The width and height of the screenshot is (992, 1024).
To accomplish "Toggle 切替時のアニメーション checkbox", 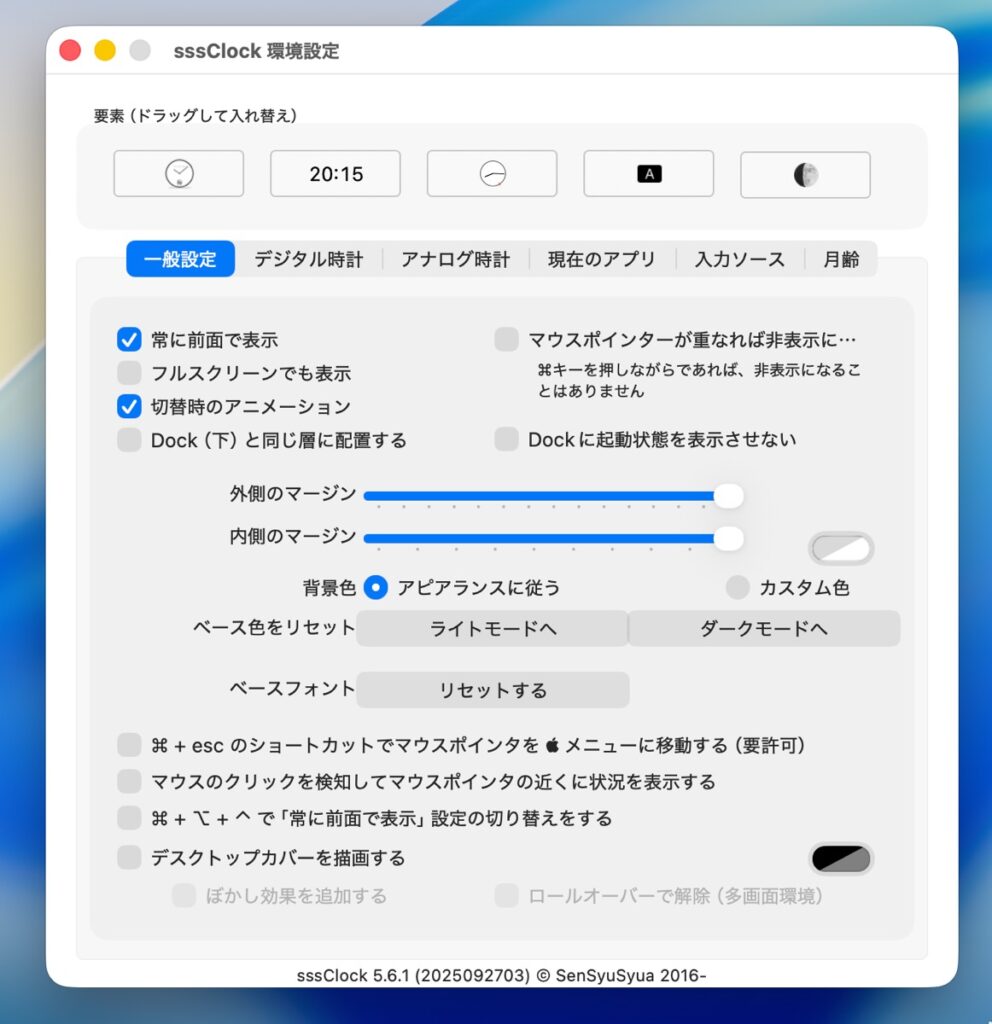I will (129, 406).
